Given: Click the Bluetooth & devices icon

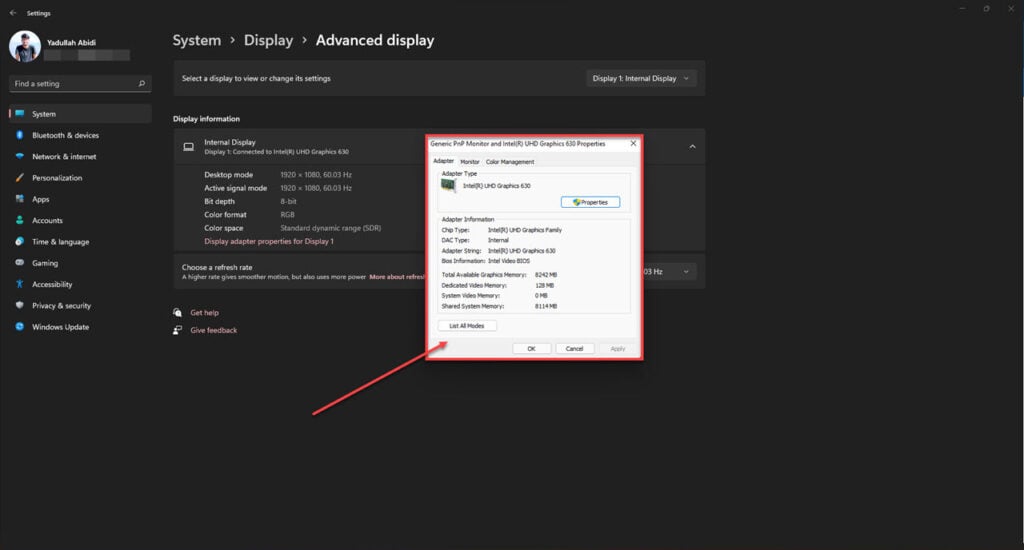Looking at the screenshot, I should click(20, 135).
